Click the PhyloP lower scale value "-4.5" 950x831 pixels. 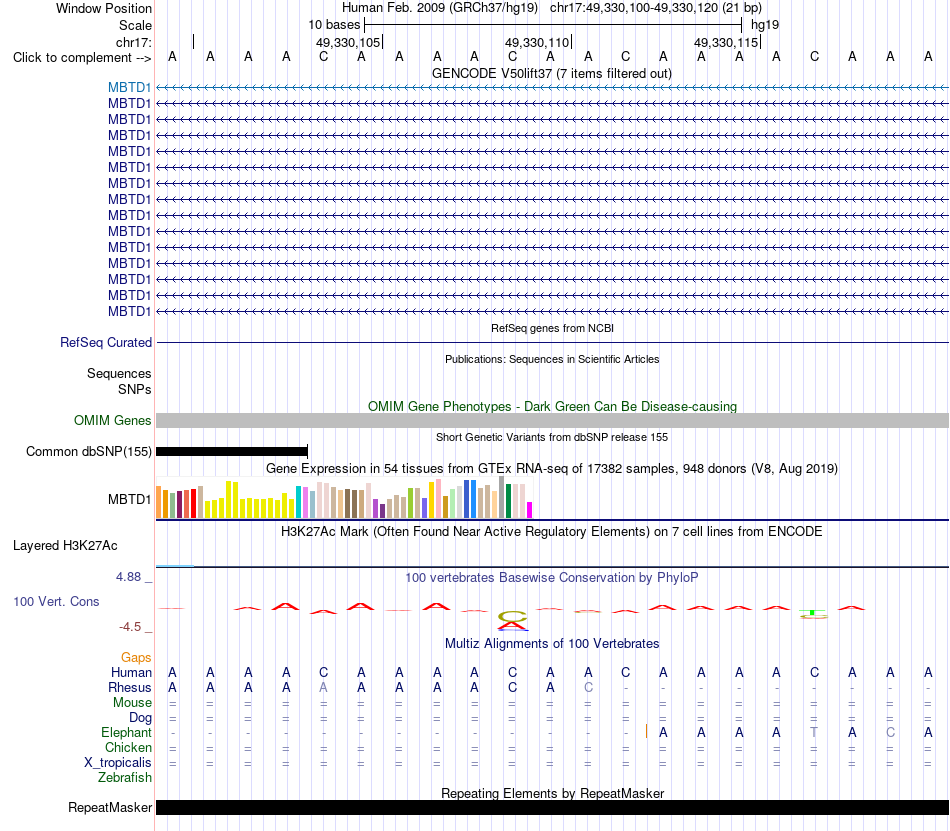click(x=130, y=626)
